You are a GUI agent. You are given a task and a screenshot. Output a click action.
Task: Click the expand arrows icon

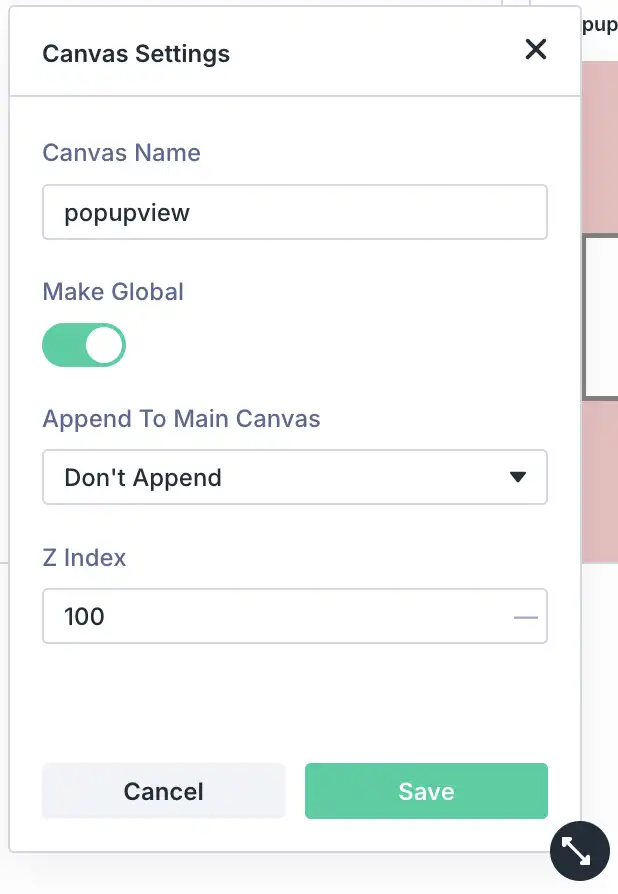tap(579, 850)
